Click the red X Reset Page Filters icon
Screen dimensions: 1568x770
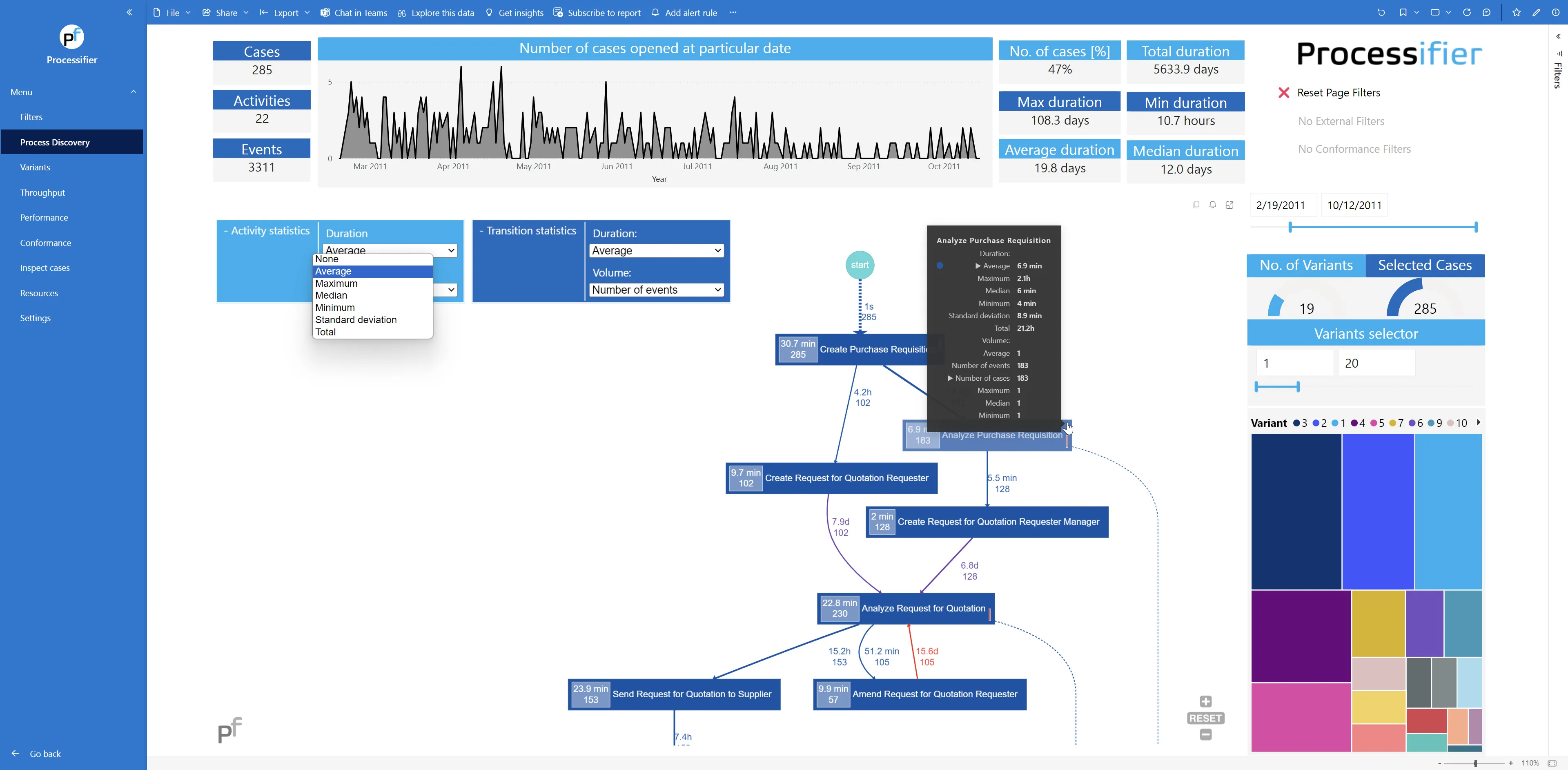[1284, 92]
